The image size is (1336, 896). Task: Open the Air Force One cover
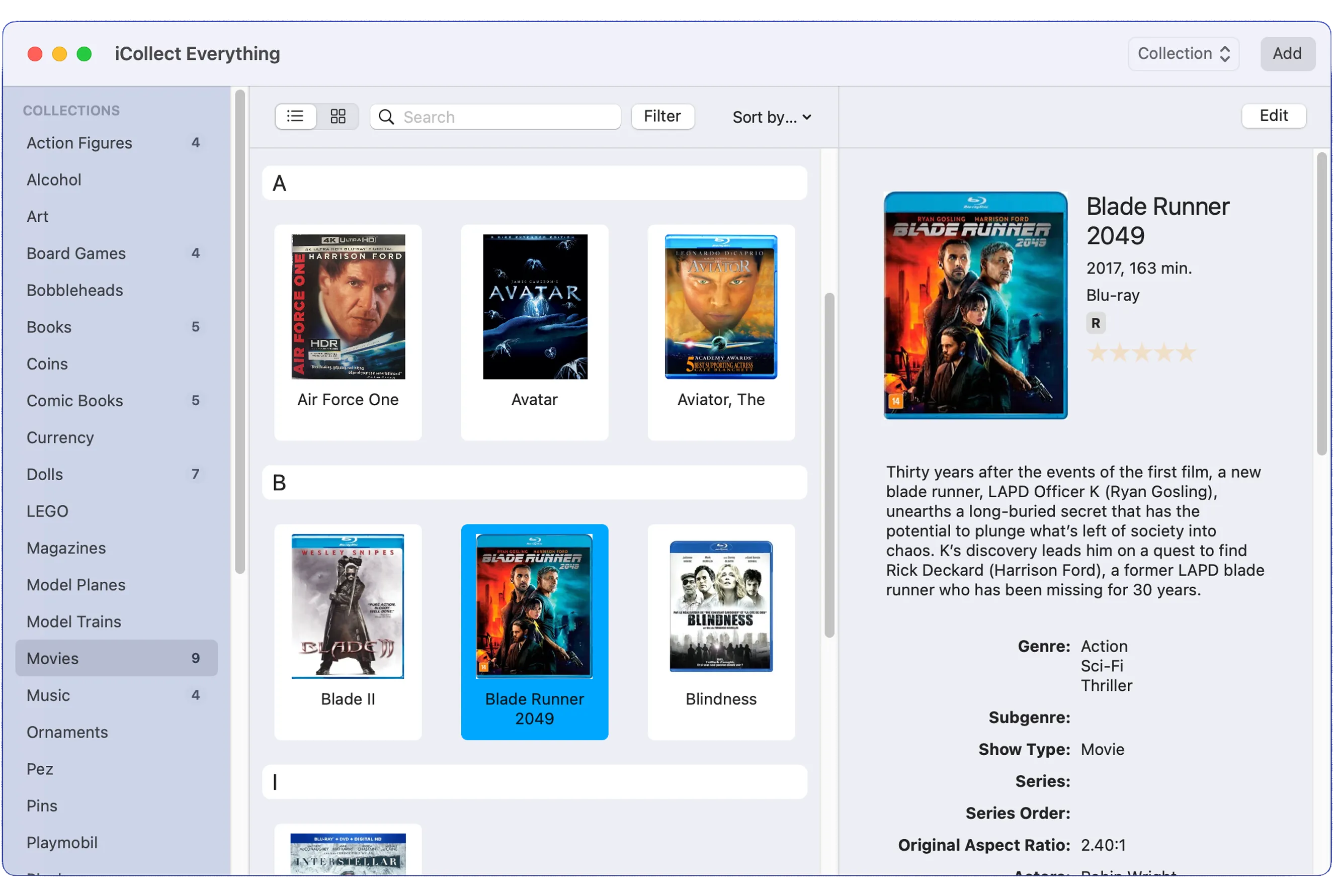pyautogui.click(x=348, y=307)
